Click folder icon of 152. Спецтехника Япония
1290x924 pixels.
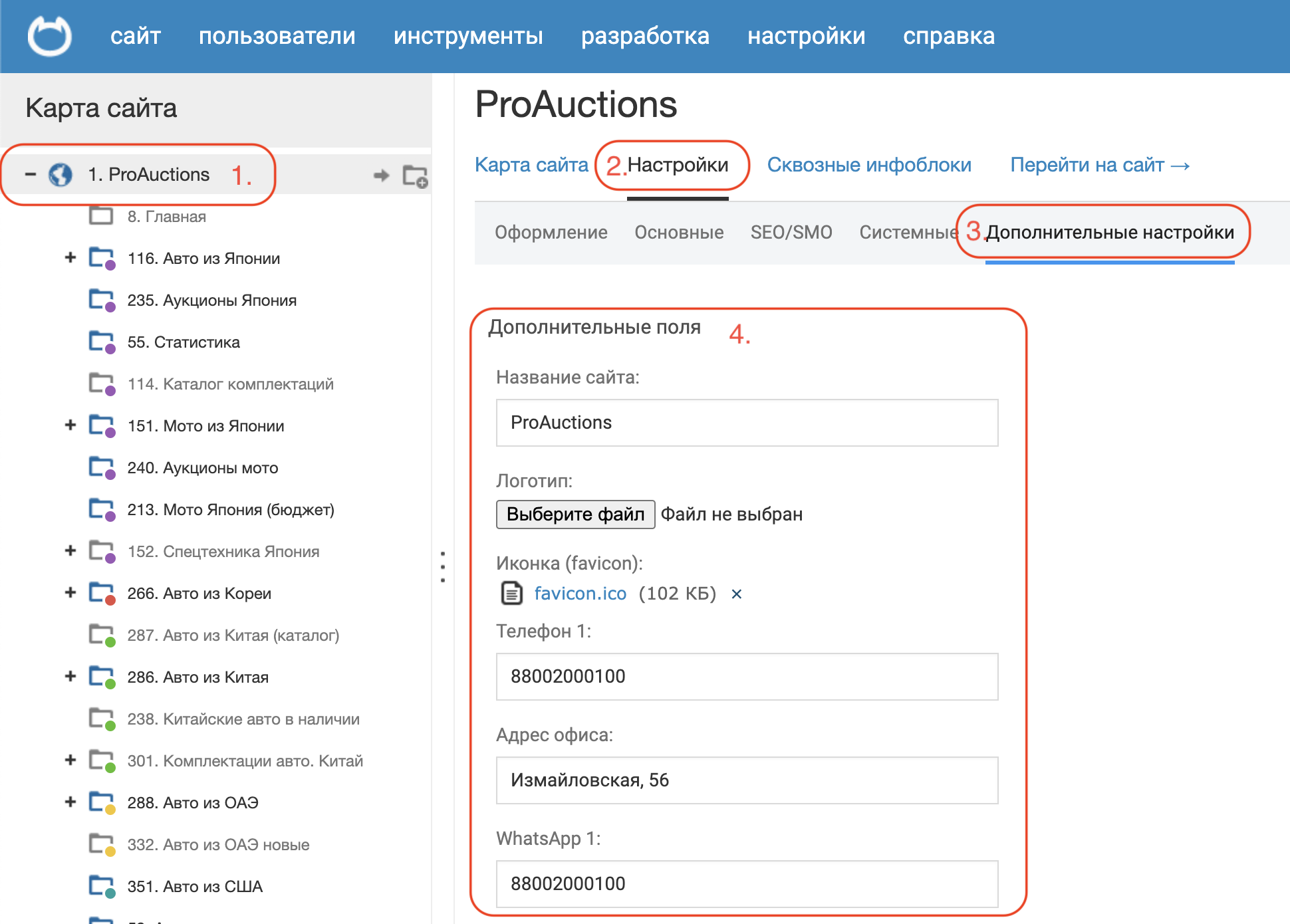click(x=102, y=551)
